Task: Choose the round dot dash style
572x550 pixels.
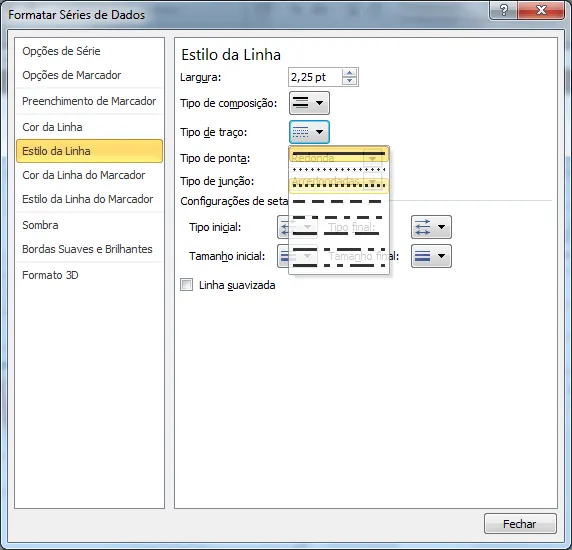Action: 339,170
